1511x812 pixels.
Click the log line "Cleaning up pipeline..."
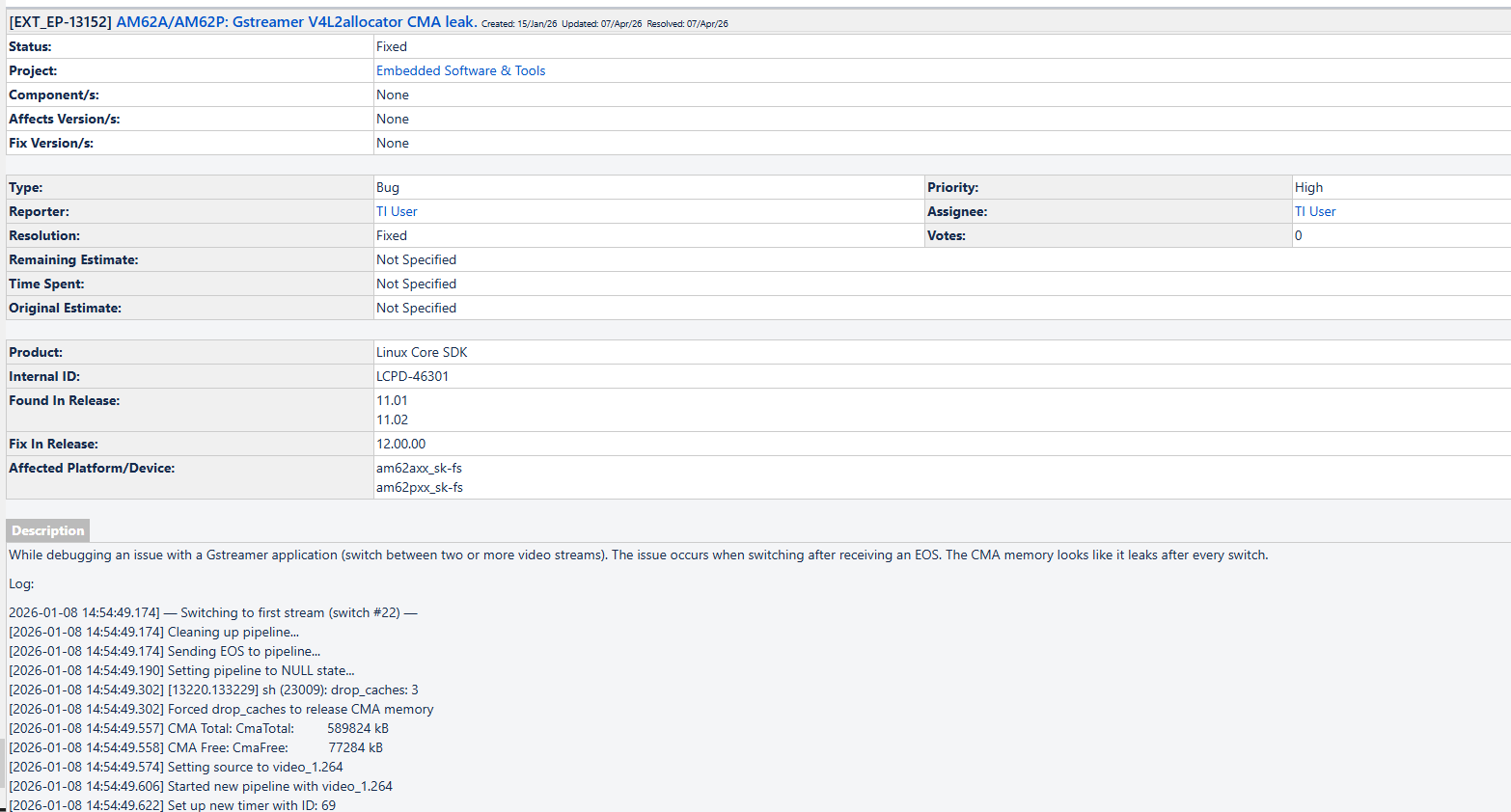154,632
